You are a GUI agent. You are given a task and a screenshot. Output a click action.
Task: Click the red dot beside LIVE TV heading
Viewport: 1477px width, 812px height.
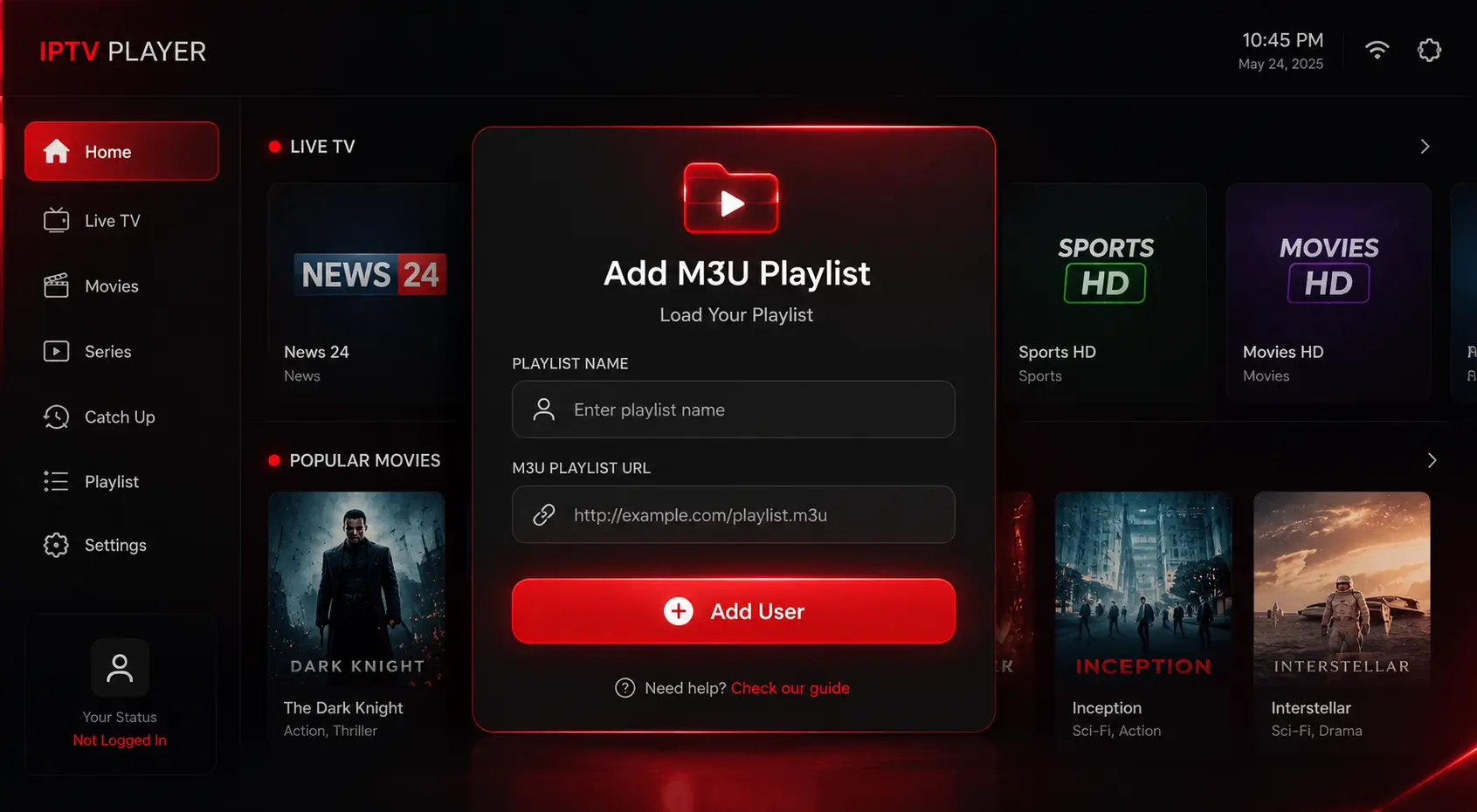275,147
